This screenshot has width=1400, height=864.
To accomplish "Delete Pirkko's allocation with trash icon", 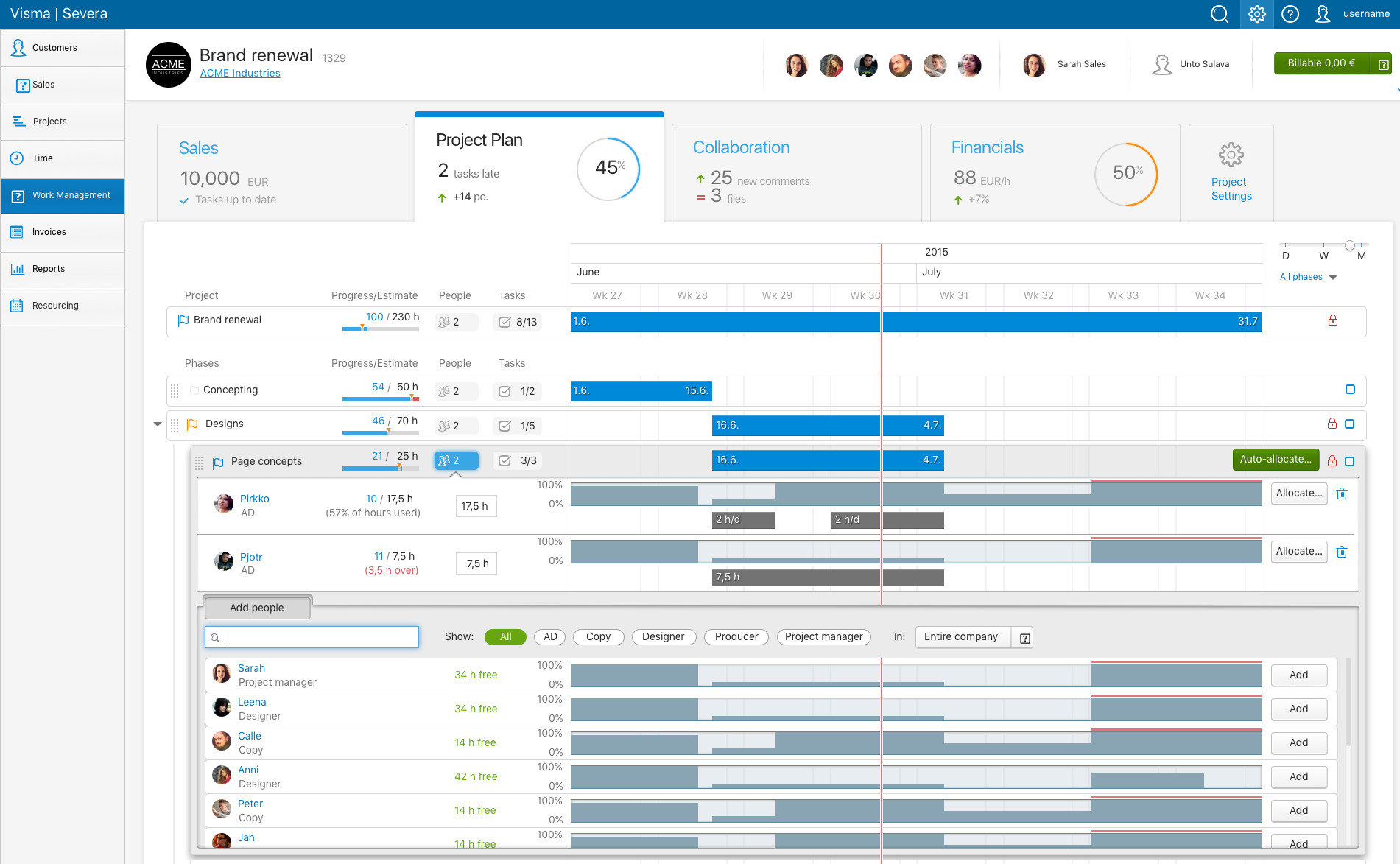I will coord(1342,494).
